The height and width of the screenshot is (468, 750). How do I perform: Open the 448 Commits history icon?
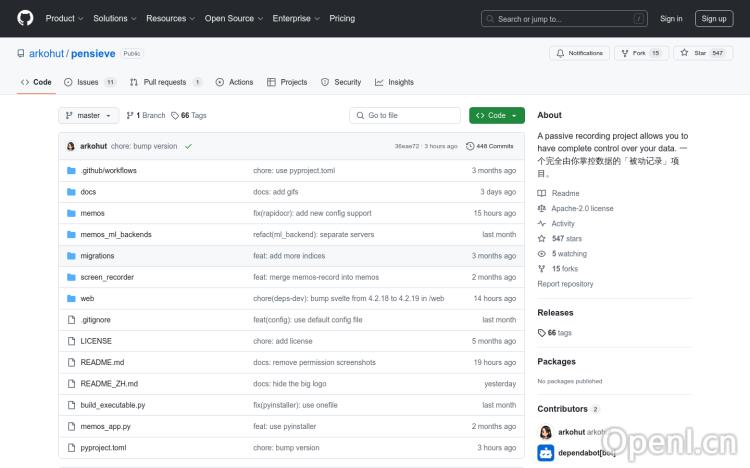point(470,146)
